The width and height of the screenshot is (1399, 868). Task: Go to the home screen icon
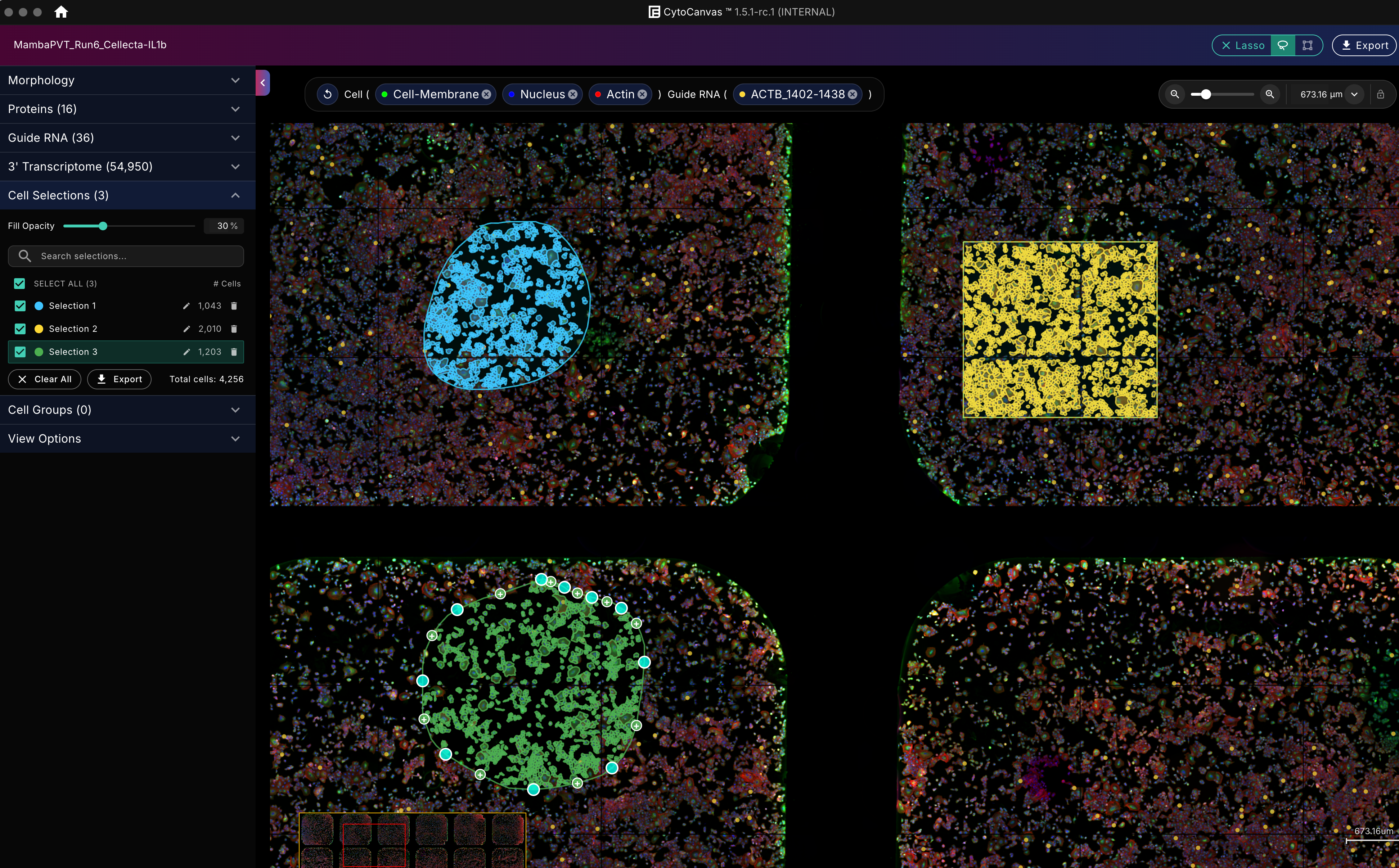click(61, 12)
